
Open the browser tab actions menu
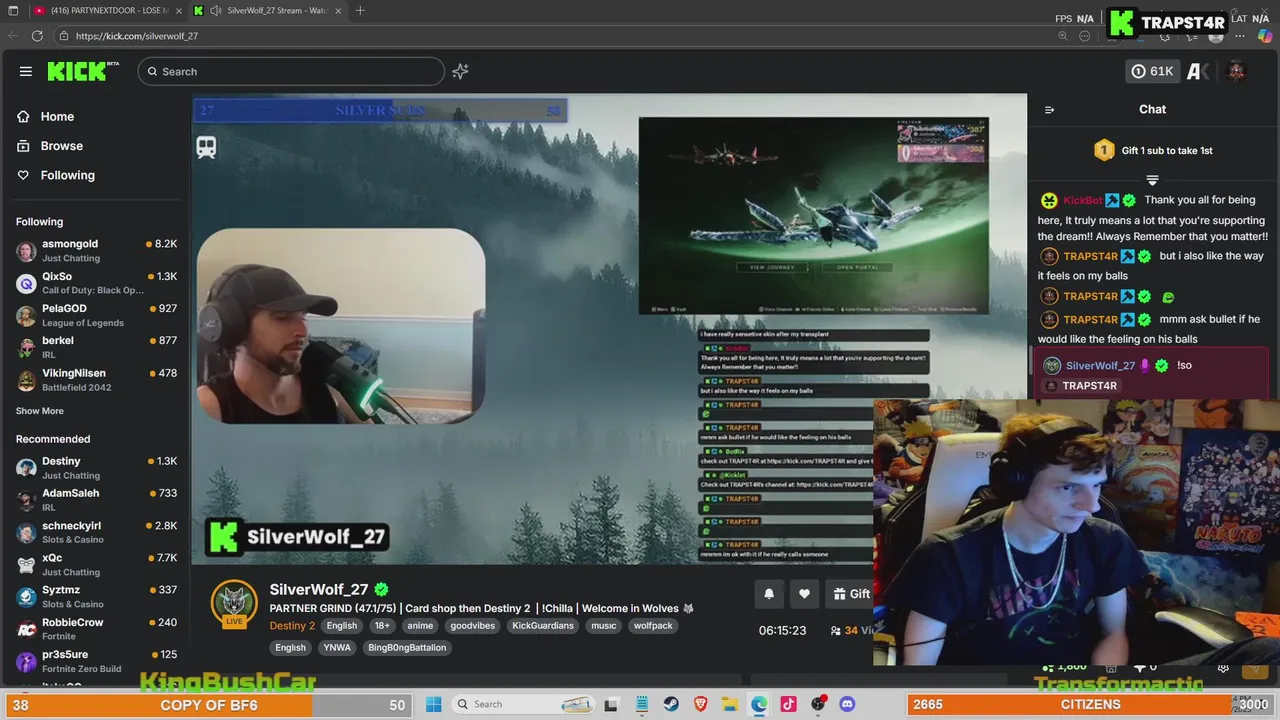coord(13,10)
